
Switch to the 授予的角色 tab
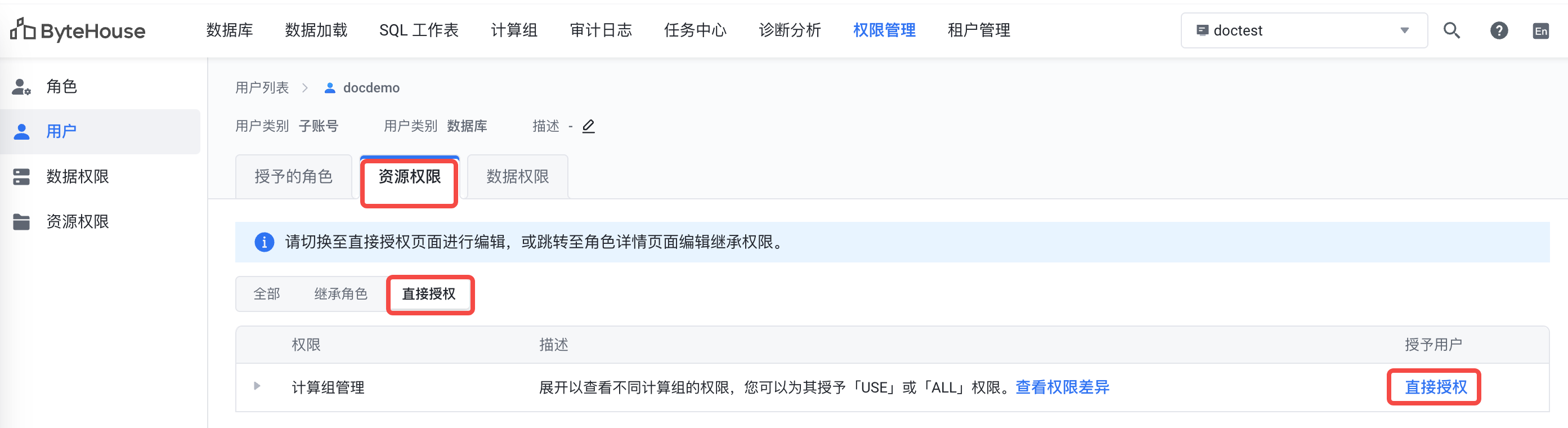[x=293, y=177]
